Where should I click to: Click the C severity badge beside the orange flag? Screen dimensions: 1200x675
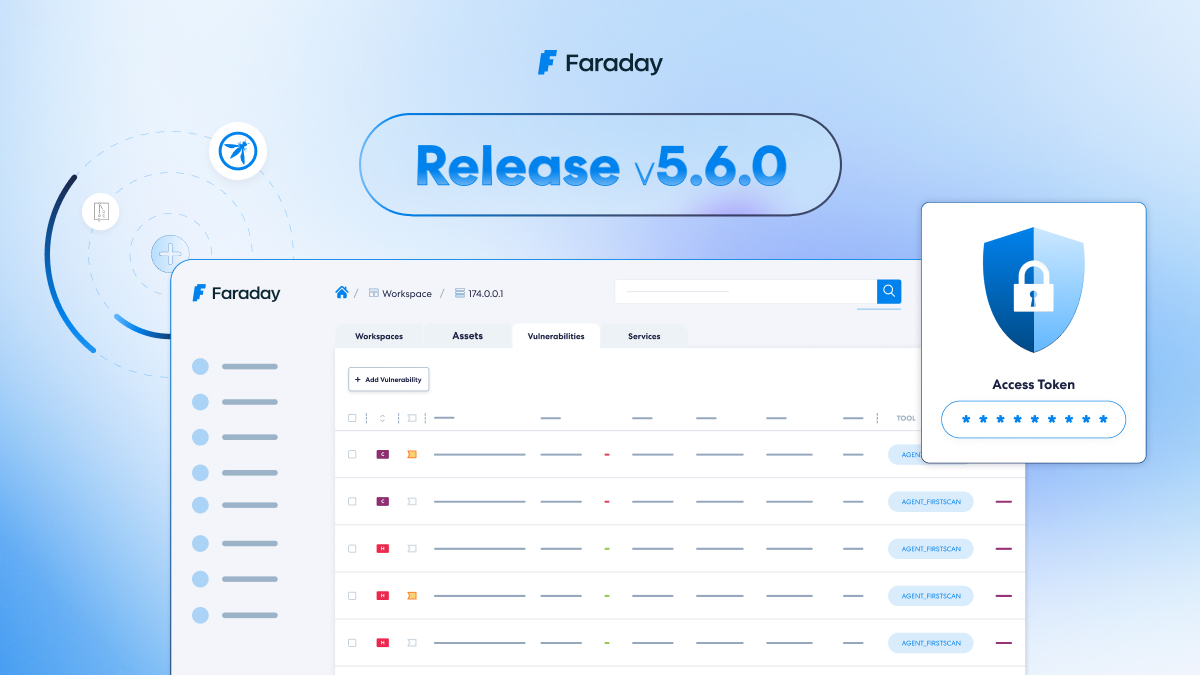point(382,454)
